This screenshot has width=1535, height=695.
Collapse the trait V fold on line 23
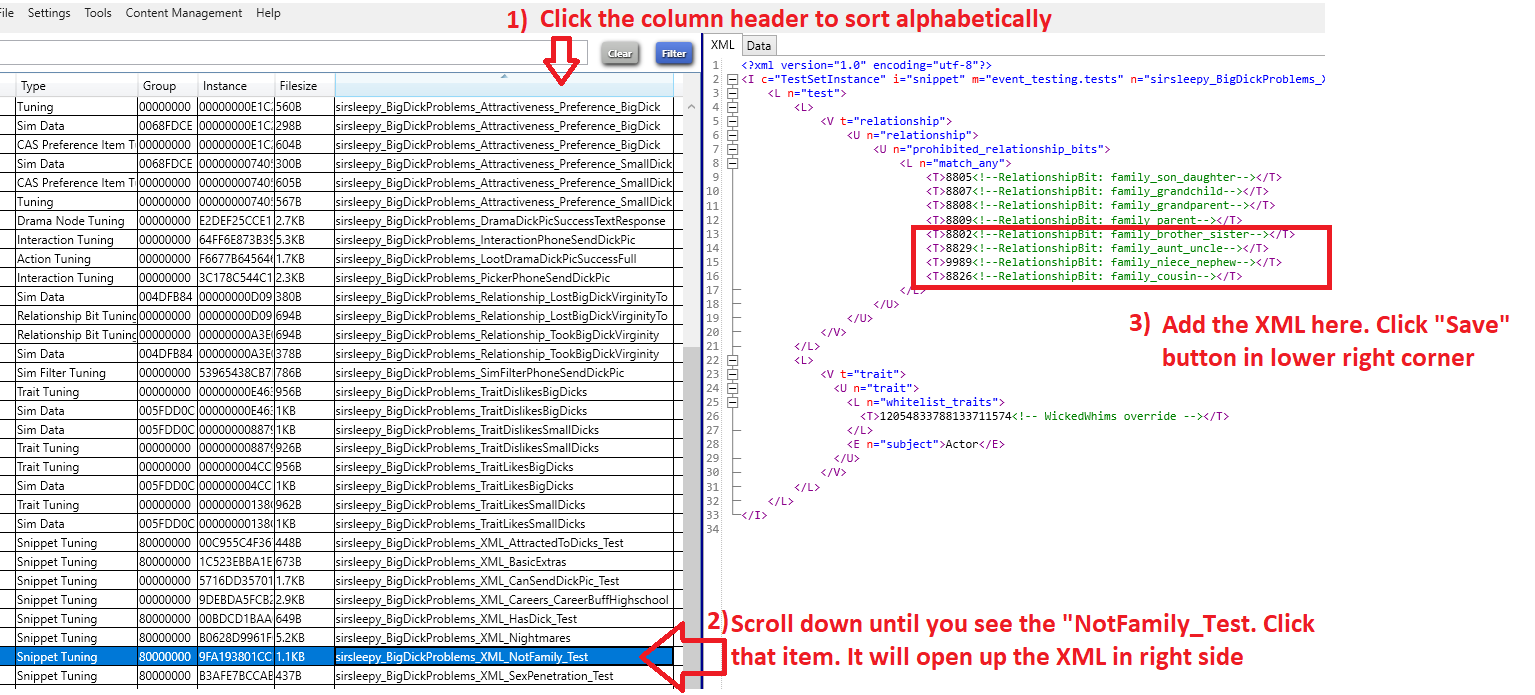(x=733, y=374)
